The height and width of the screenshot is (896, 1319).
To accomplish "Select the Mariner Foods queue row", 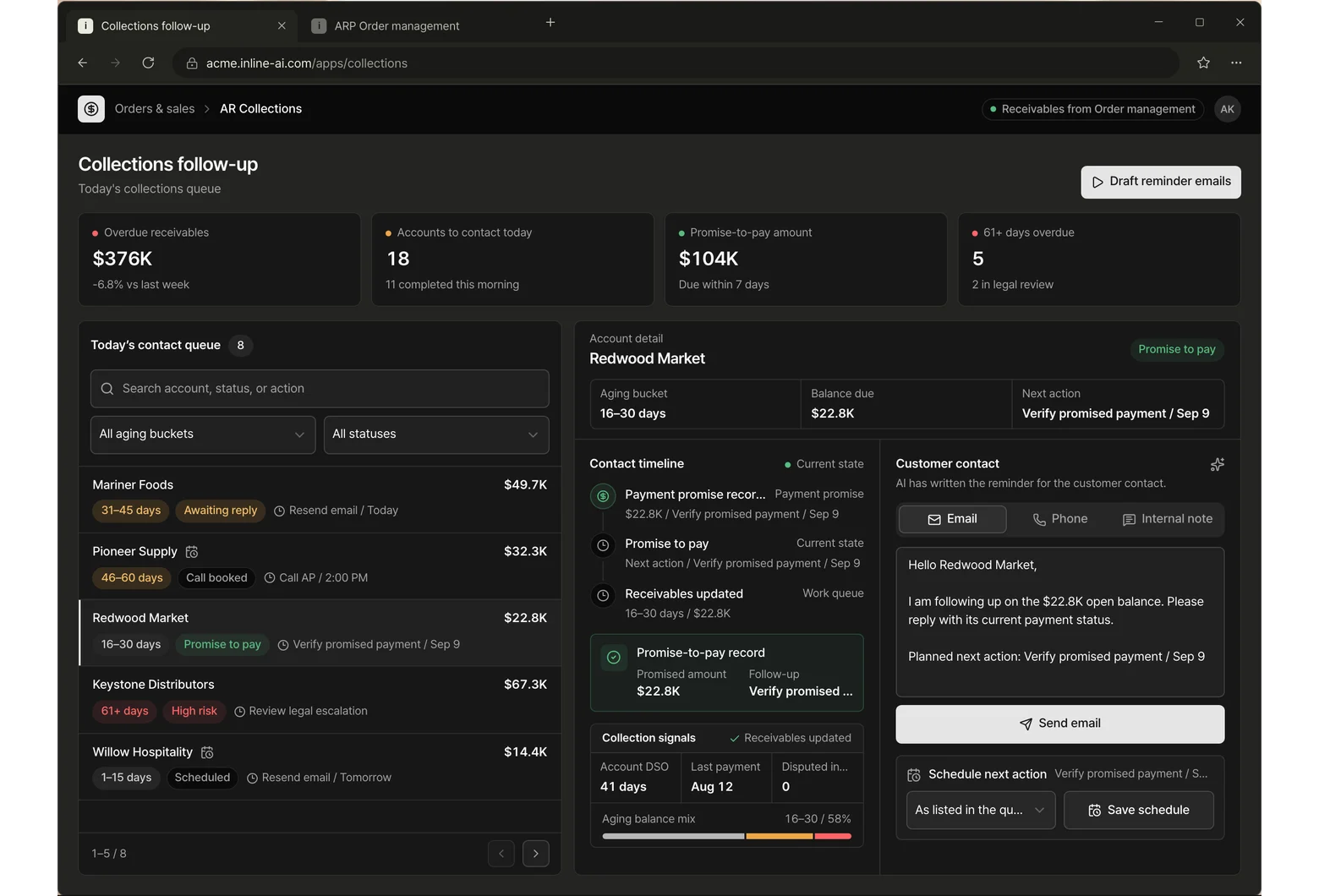I will click(320, 499).
